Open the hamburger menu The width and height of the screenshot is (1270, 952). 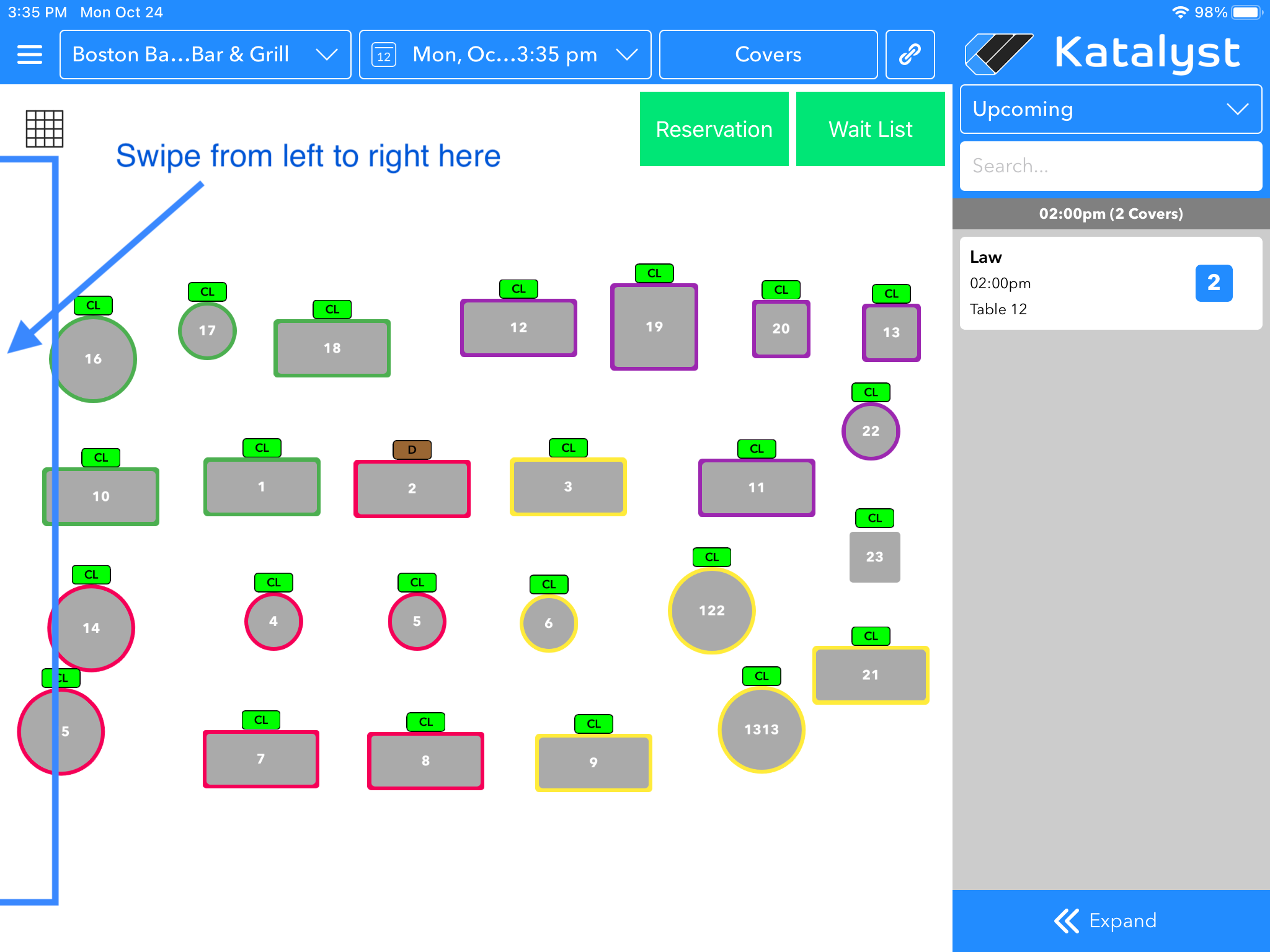(29, 55)
